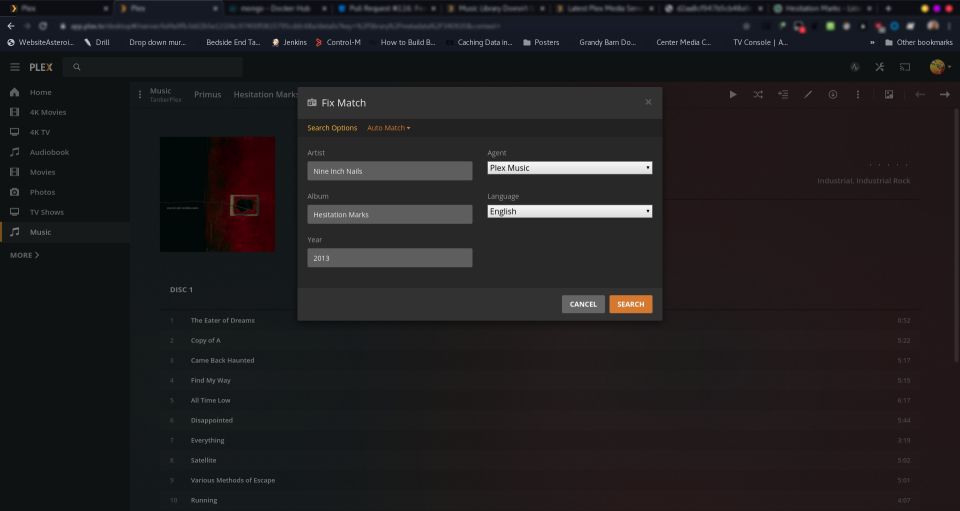Click the Hesitation Marks album cover
This screenshot has height=511, width=960.
coord(217,194)
